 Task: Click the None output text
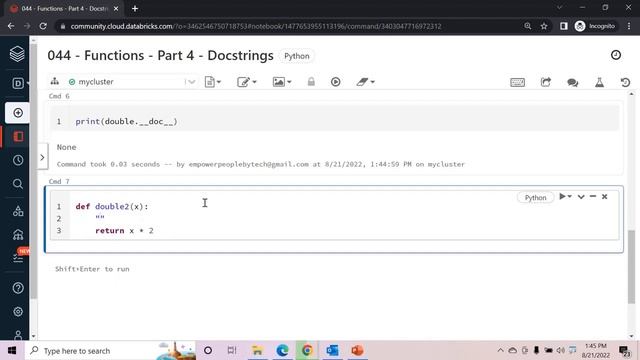click(67, 147)
